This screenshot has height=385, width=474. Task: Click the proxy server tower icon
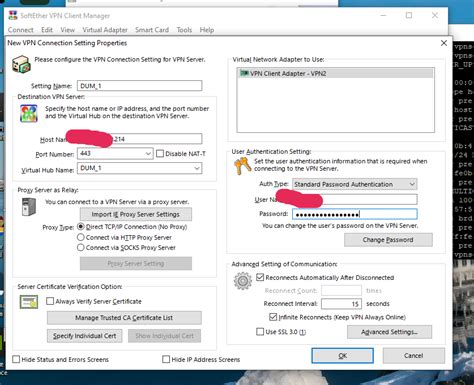[29, 207]
